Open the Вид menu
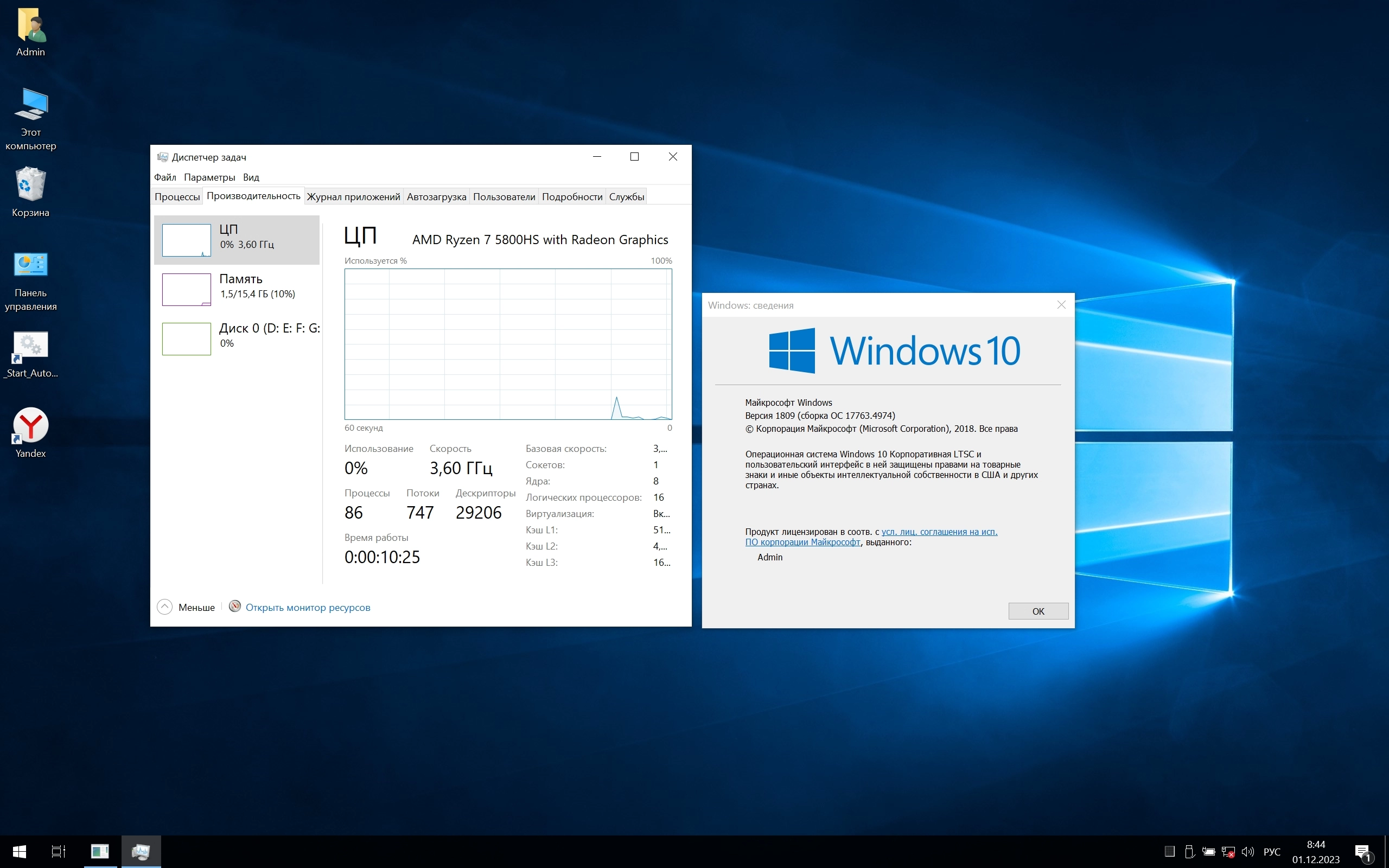Image resolution: width=1389 pixels, height=868 pixels. click(x=251, y=177)
